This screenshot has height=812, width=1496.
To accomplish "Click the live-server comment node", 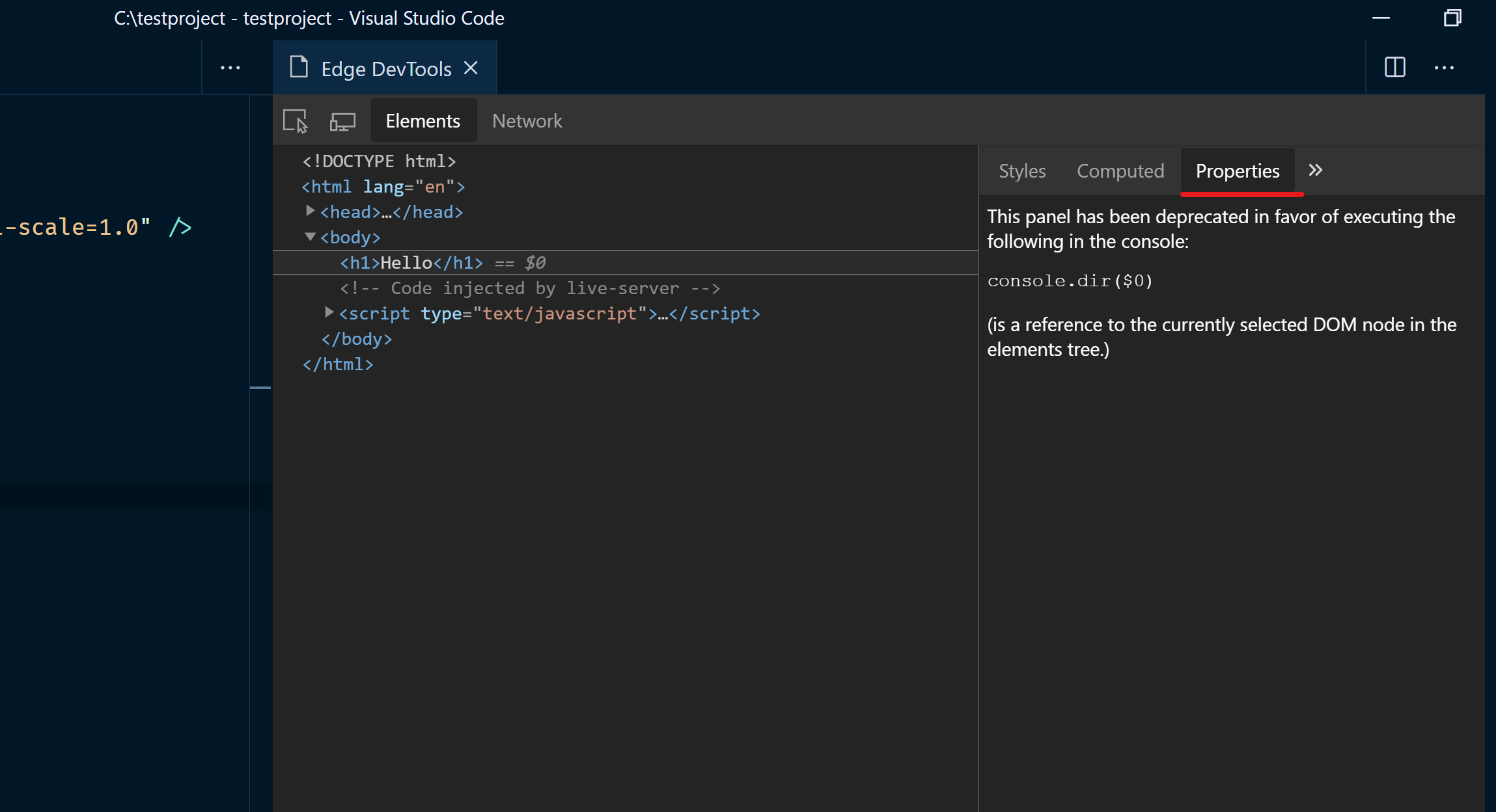I will click(529, 288).
